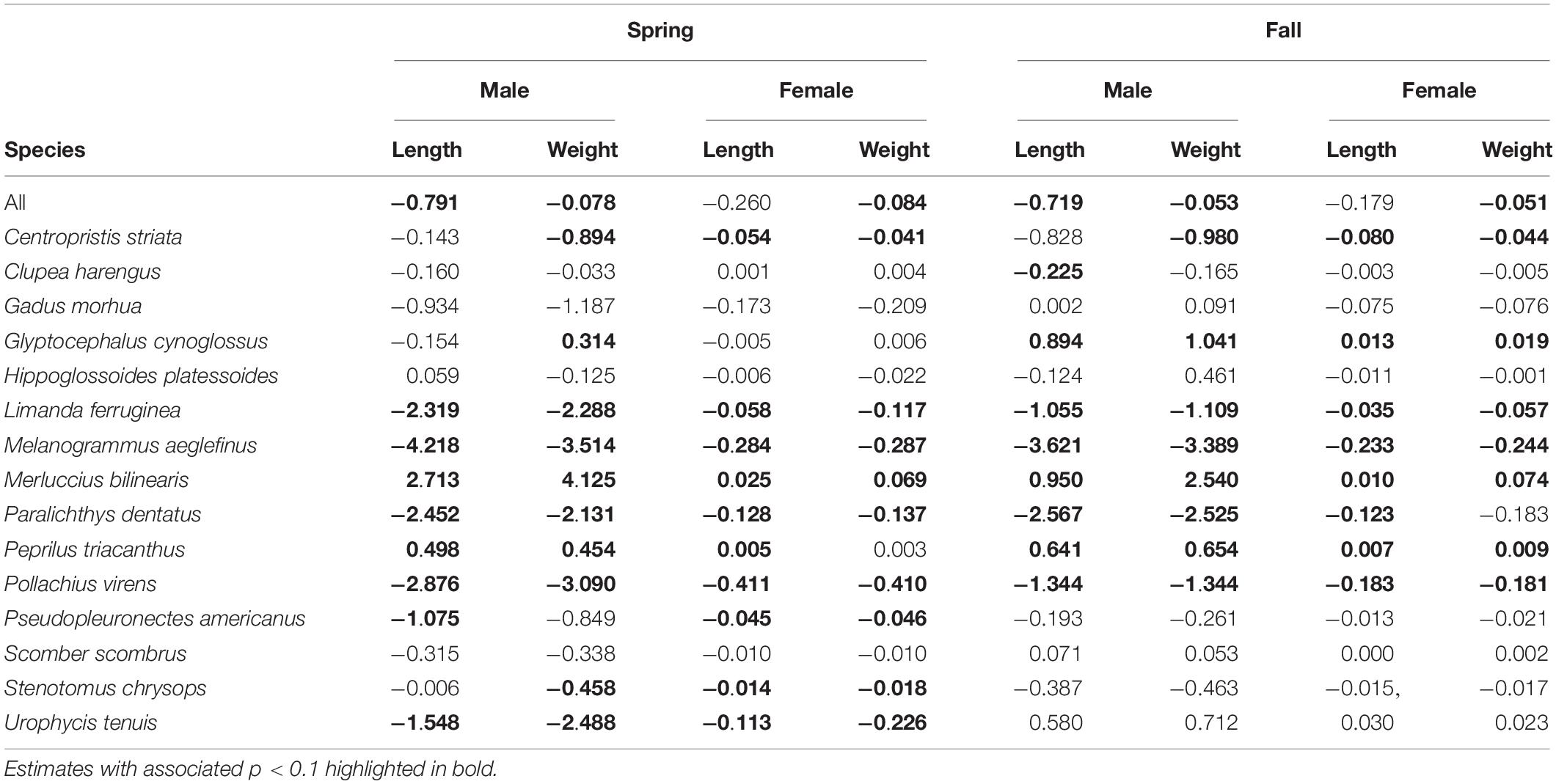Screen dimensions: 1556x784
Task: Click the value 4.125 for Merluccius bilinearis
Action: coord(582,480)
